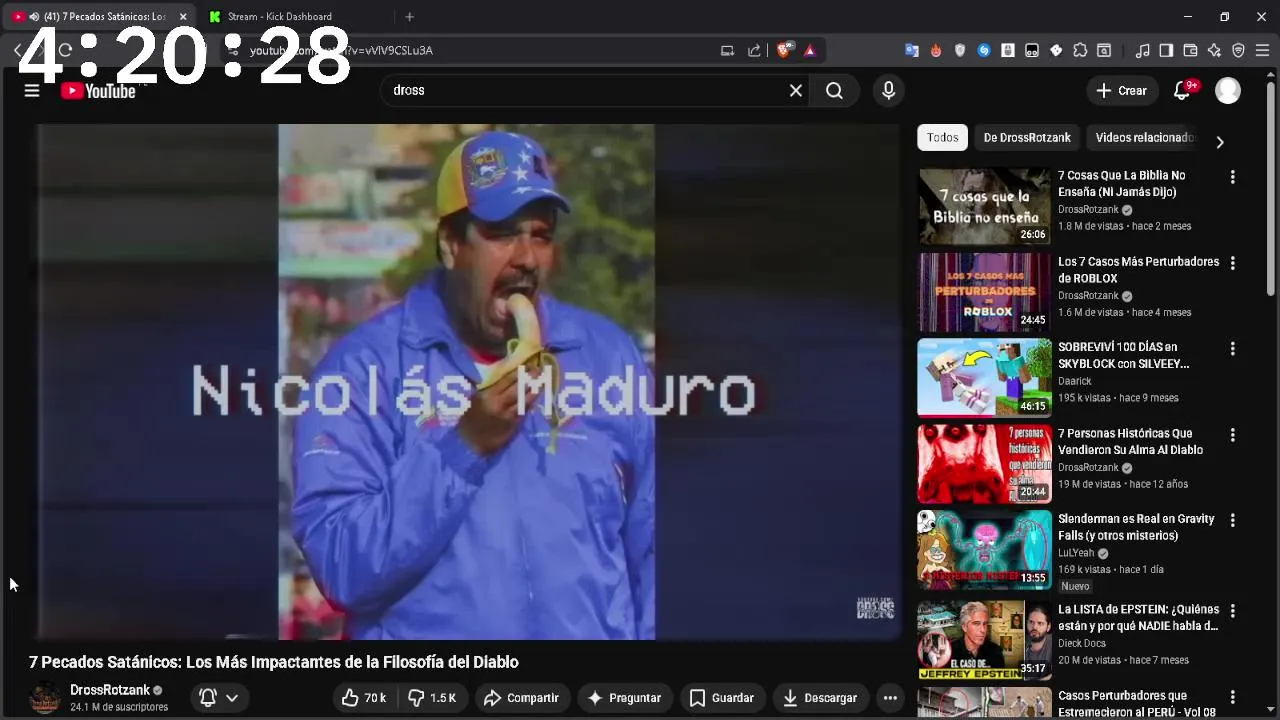Click the Compartir share button

pos(521,698)
